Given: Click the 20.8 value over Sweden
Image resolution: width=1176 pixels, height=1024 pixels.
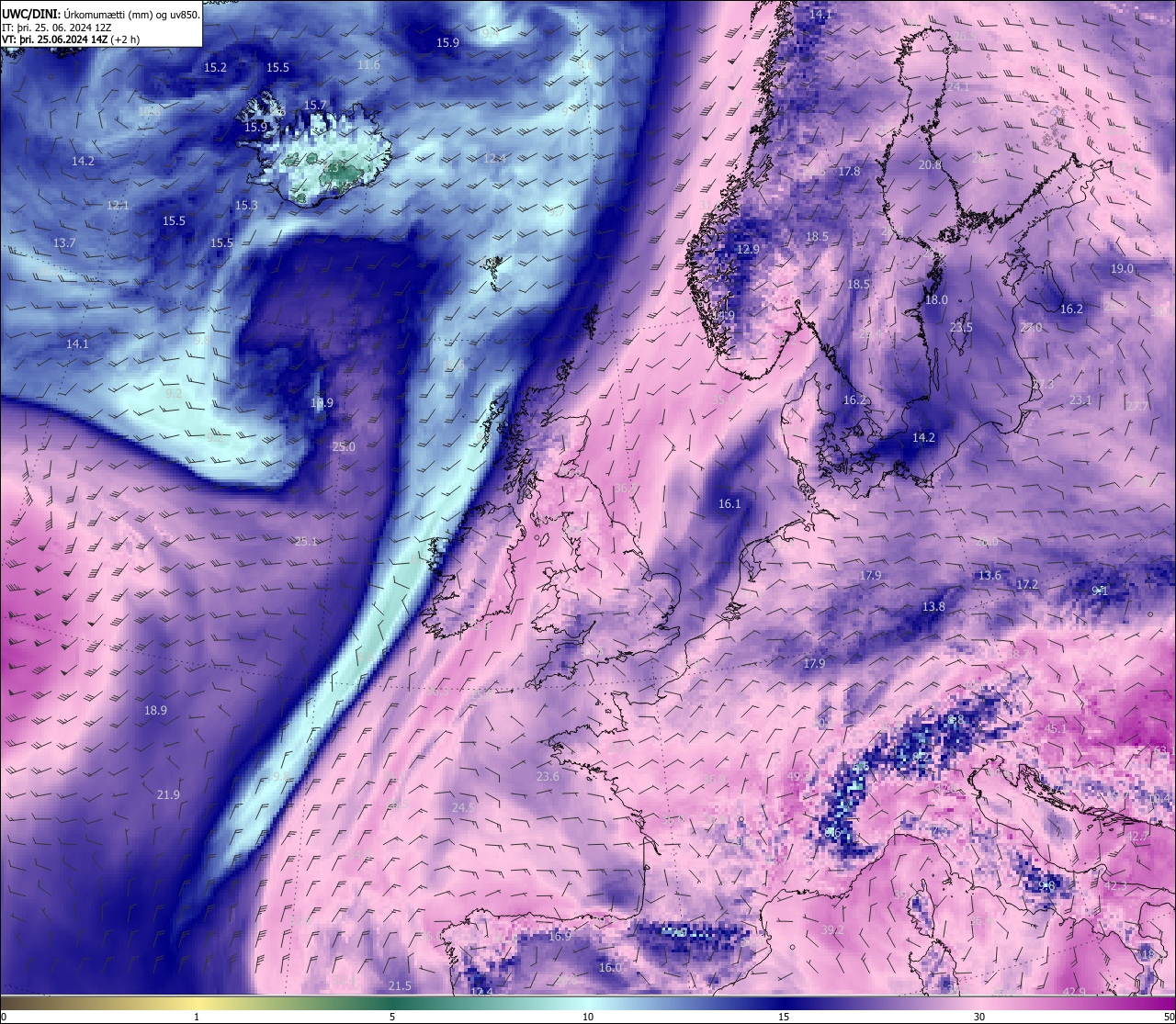Looking at the screenshot, I should pyautogui.click(x=930, y=165).
